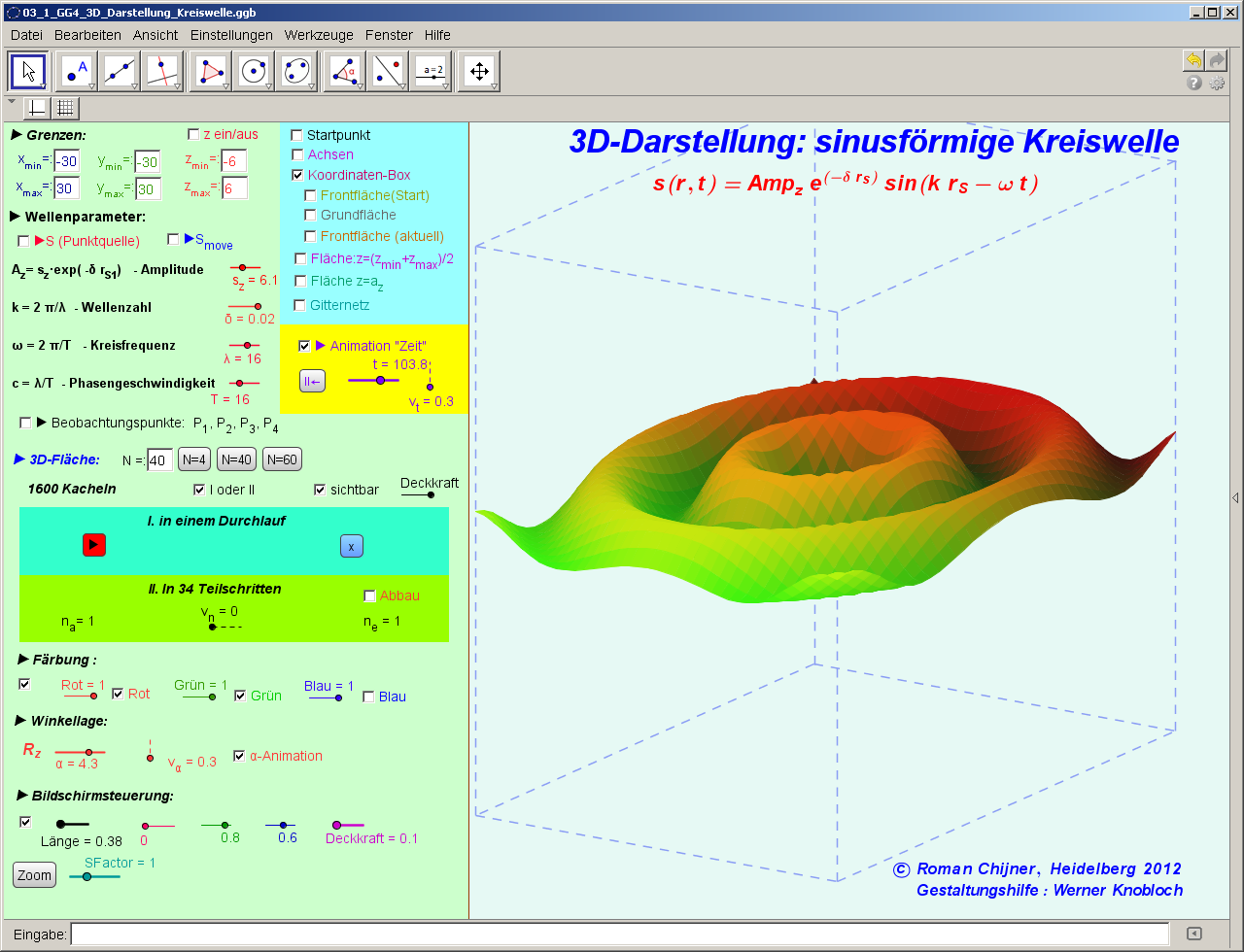Select the Move Graphics View tool

tap(476, 71)
